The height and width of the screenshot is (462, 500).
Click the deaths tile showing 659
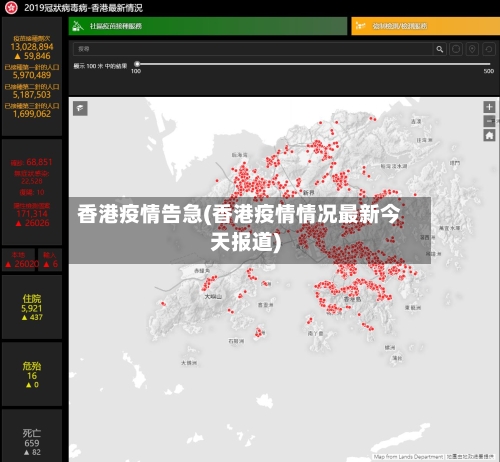coord(32,437)
